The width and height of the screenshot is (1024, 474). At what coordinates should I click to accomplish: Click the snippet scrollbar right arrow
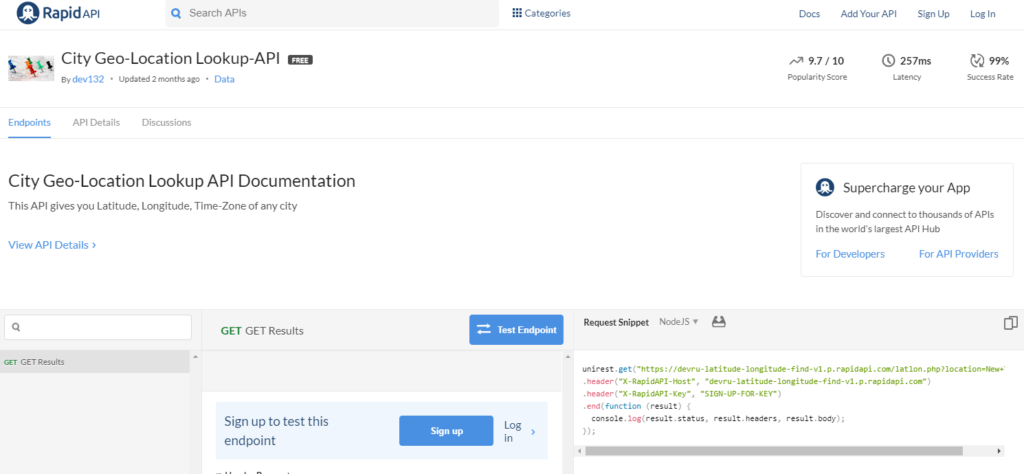click(999, 451)
